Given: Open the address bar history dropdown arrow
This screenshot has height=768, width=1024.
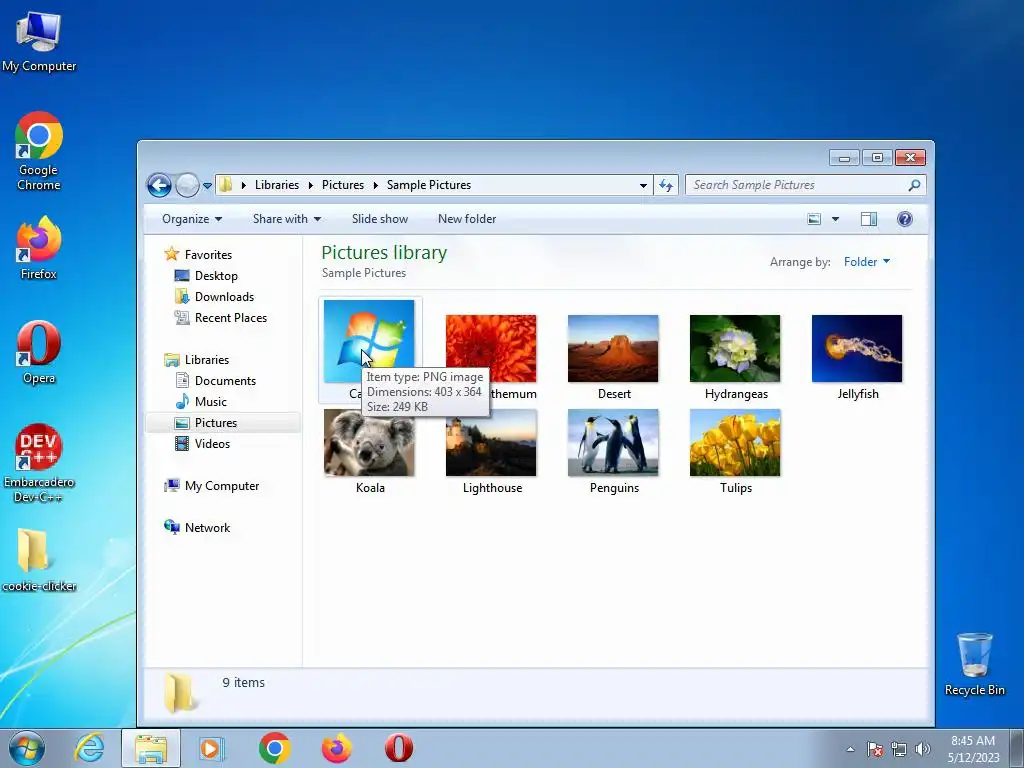Looking at the screenshot, I should [x=643, y=185].
